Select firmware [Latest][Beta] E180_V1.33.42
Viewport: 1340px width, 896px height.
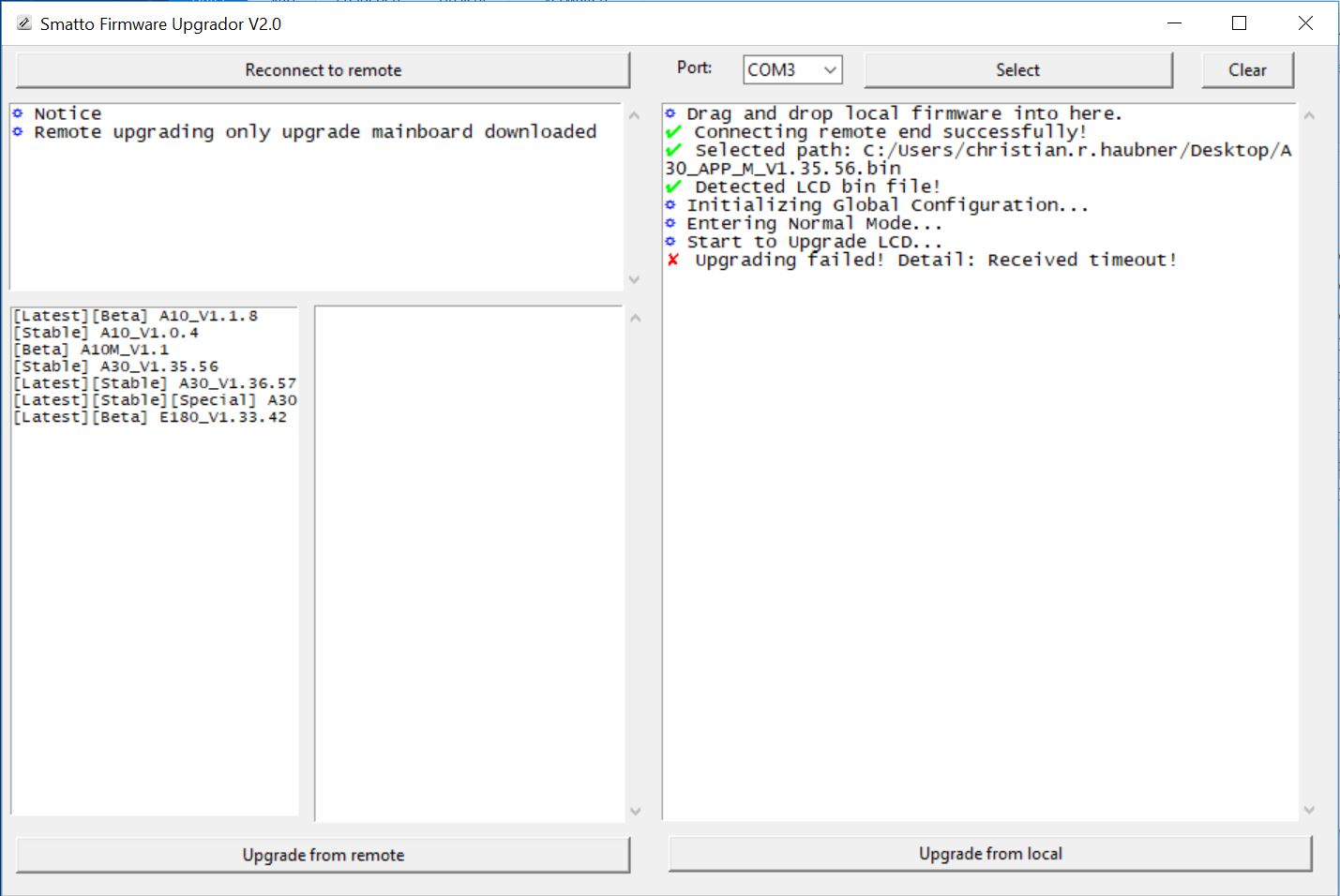coord(150,417)
